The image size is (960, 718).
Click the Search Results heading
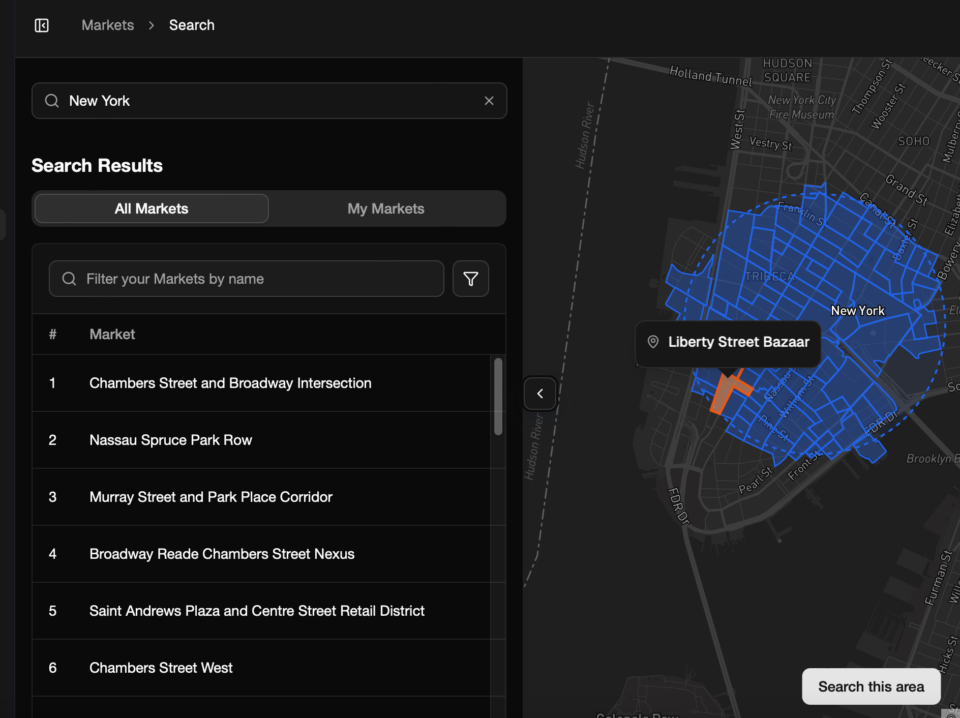[97, 166]
